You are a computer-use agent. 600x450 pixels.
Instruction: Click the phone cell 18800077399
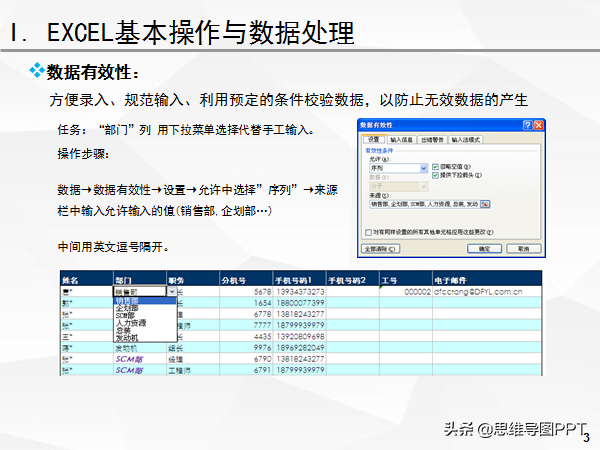(x=299, y=303)
